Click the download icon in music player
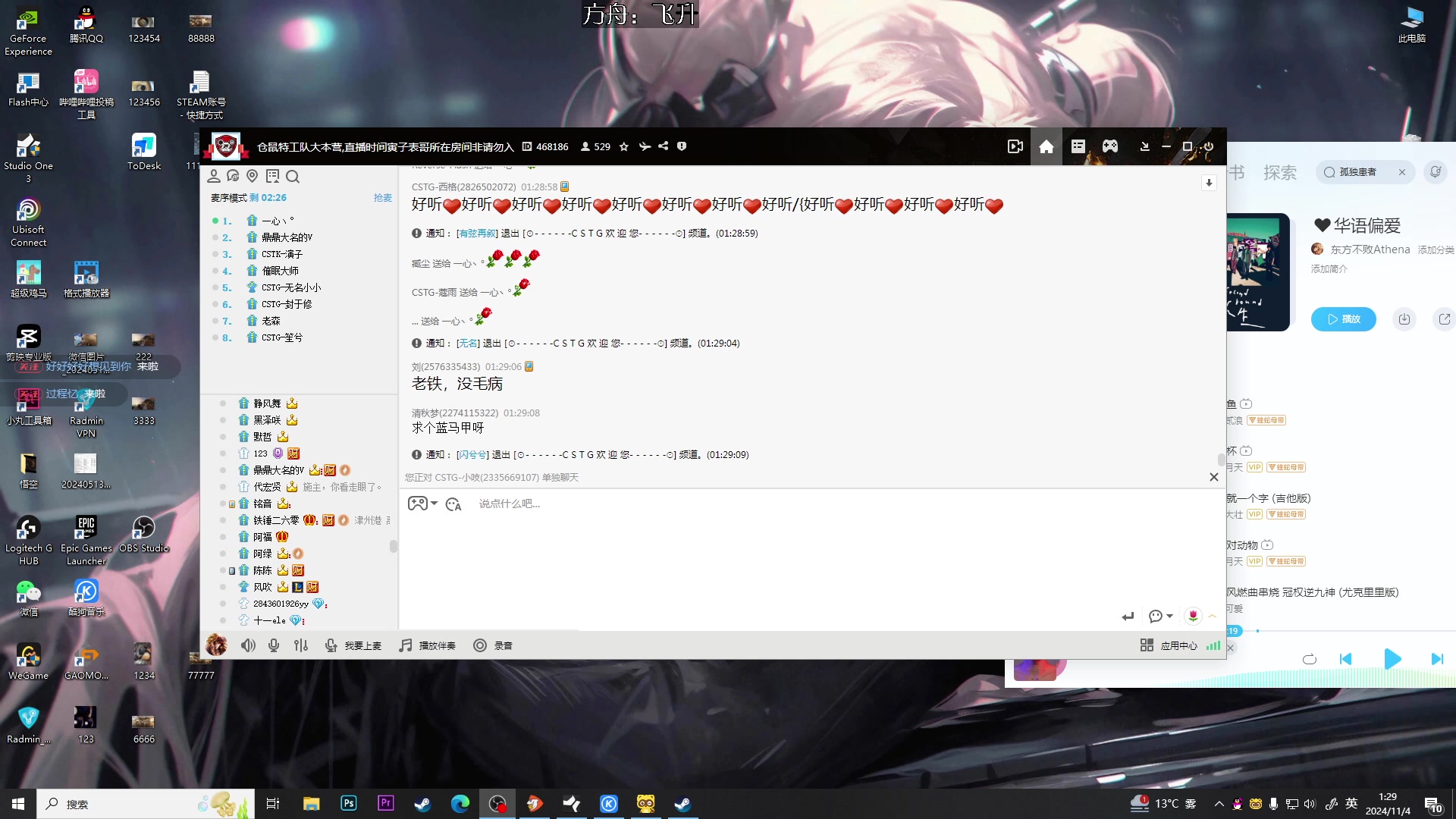The image size is (1456, 819). pyautogui.click(x=1404, y=319)
